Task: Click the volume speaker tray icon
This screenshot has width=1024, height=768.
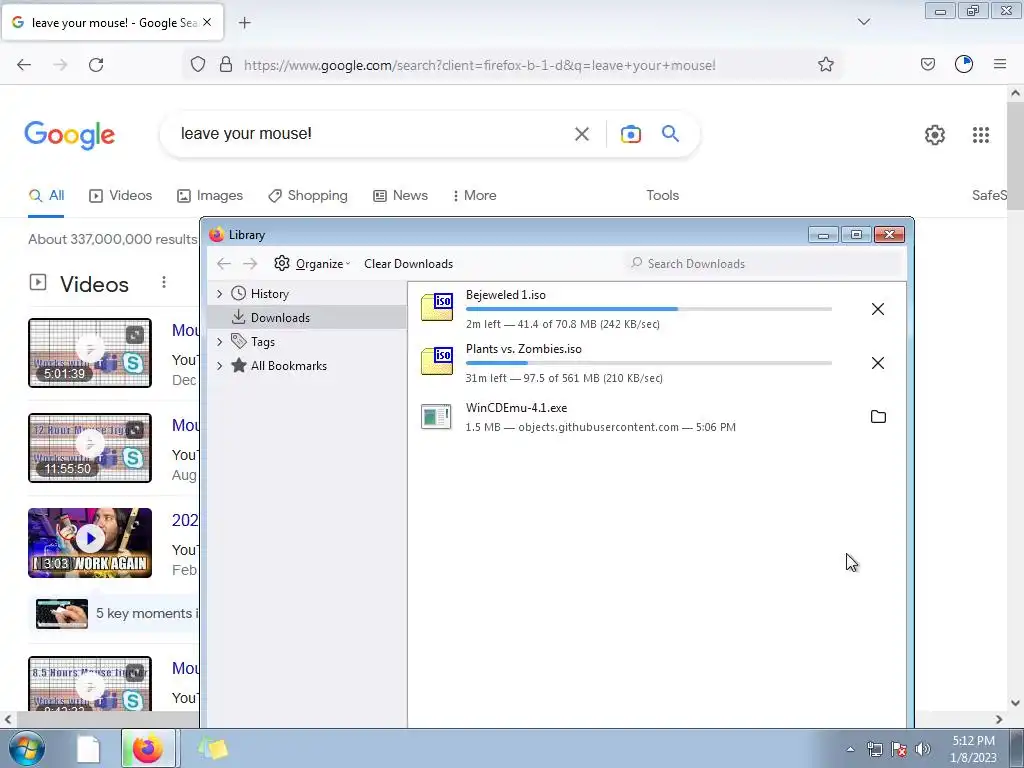Action: coord(923,749)
